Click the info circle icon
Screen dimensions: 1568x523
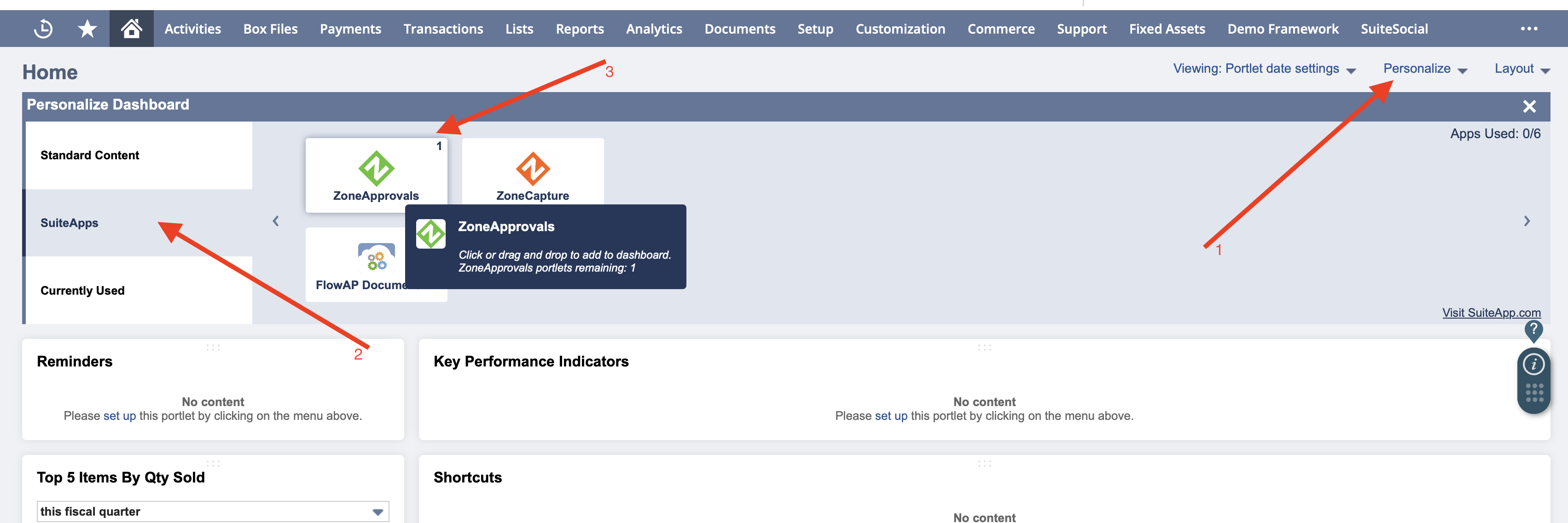click(1533, 365)
